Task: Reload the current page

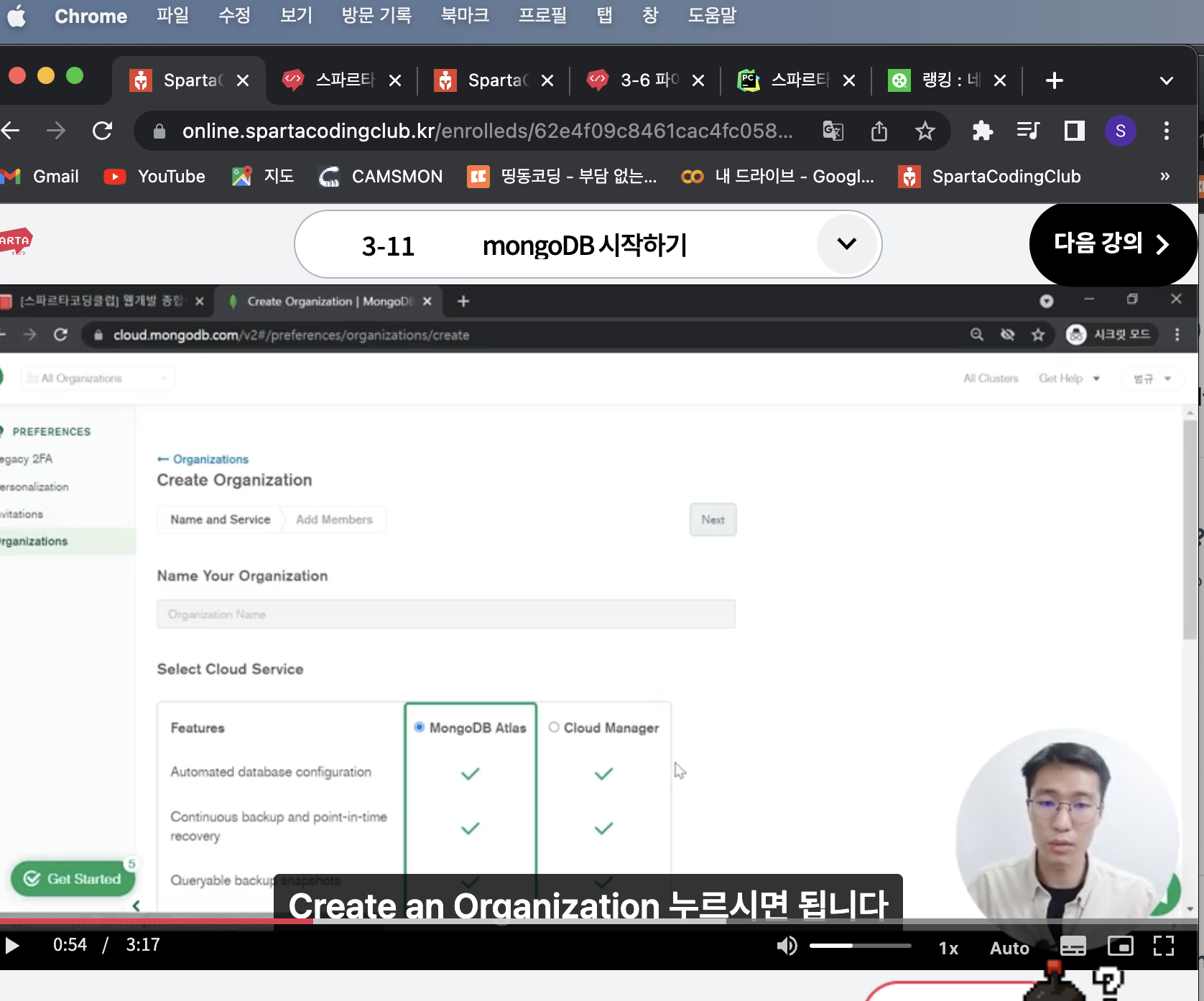Action: coord(102,131)
